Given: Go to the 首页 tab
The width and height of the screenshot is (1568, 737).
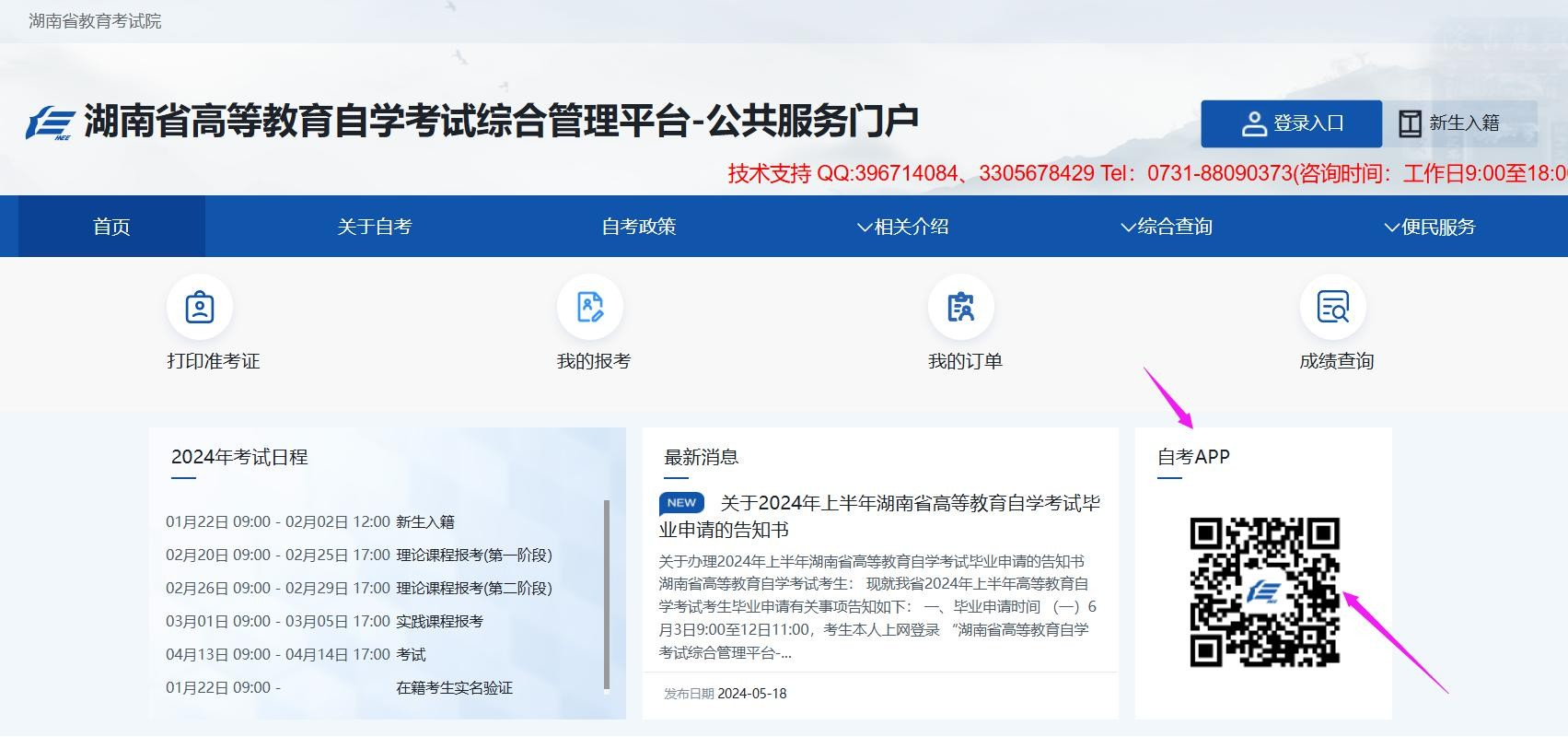Looking at the screenshot, I should click(111, 227).
